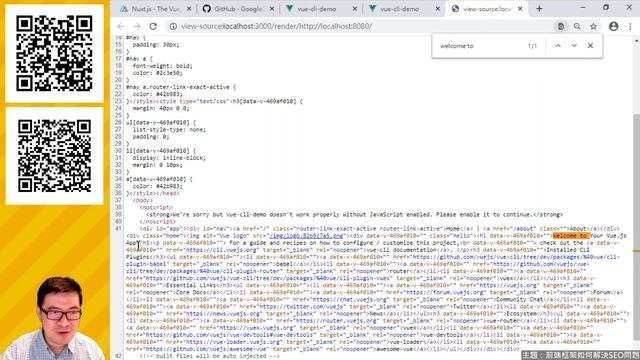Close the find bar
Screen dimensions: 640x360
click(x=590, y=46)
